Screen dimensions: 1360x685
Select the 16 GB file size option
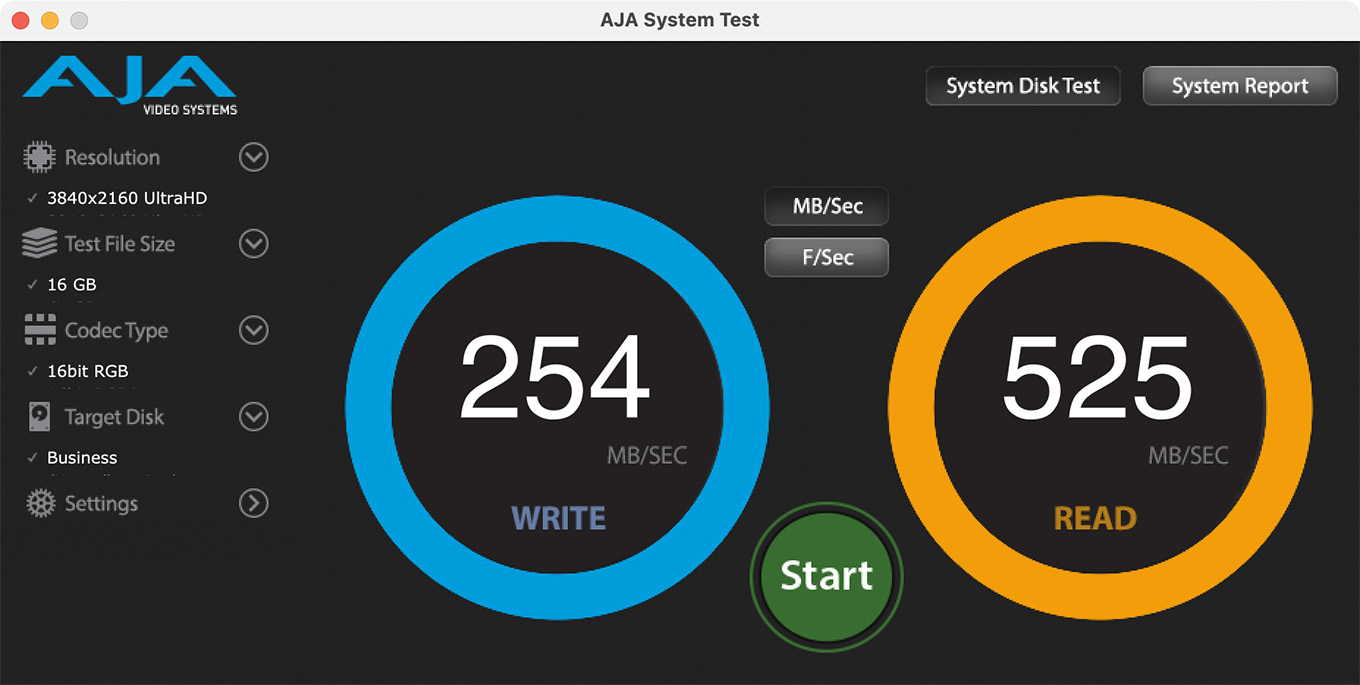coord(72,285)
